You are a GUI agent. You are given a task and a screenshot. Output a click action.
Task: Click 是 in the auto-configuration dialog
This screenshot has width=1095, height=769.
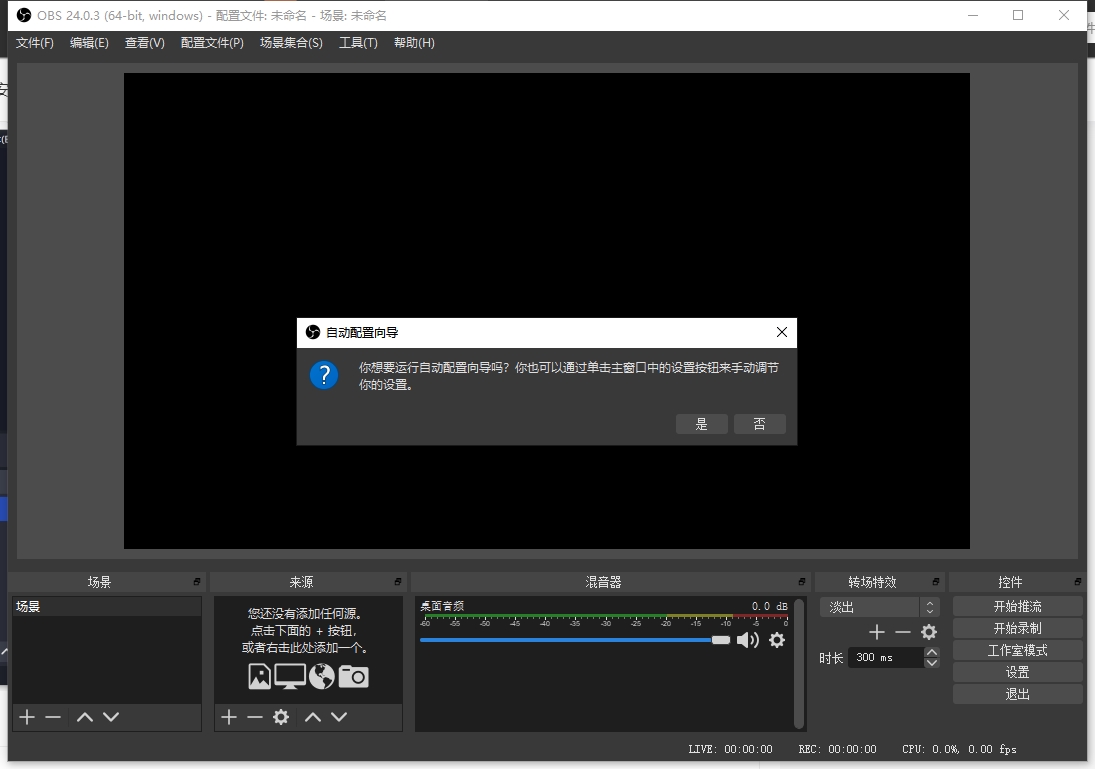(x=701, y=424)
